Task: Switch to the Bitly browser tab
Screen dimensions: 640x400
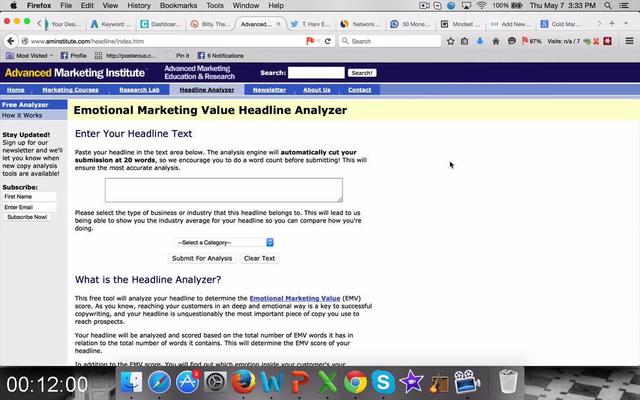Action: (211, 24)
